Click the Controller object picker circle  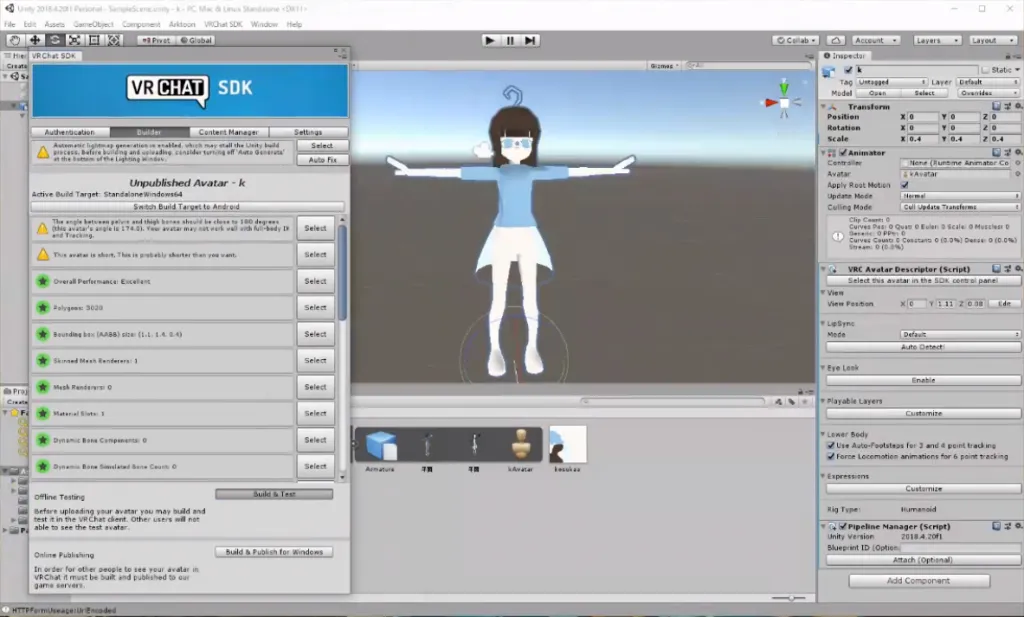pyautogui.click(x=1017, y=163)
